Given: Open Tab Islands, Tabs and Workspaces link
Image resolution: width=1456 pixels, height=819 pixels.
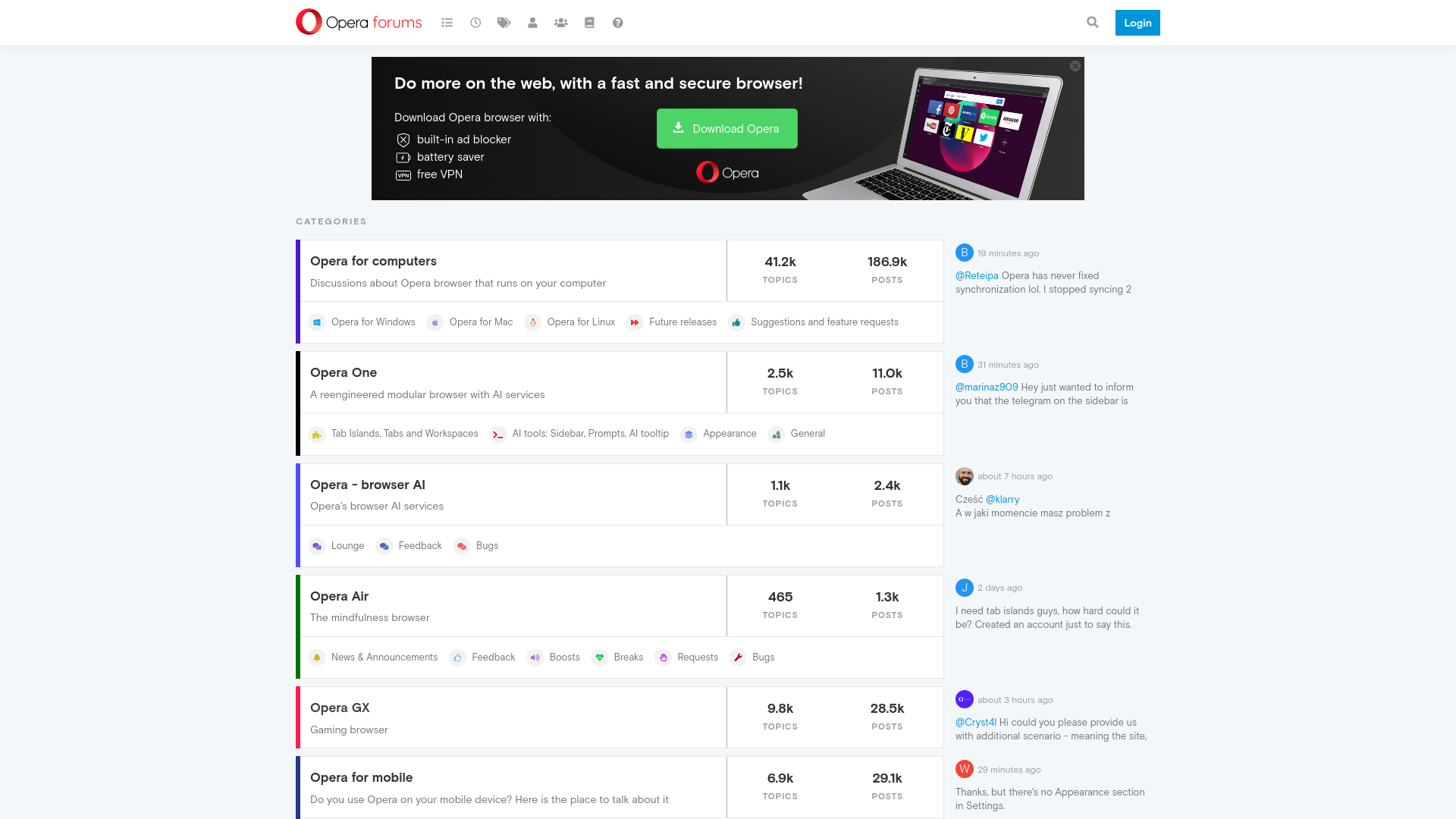Looking at the screenshot, I should click(x=404, y=434).
